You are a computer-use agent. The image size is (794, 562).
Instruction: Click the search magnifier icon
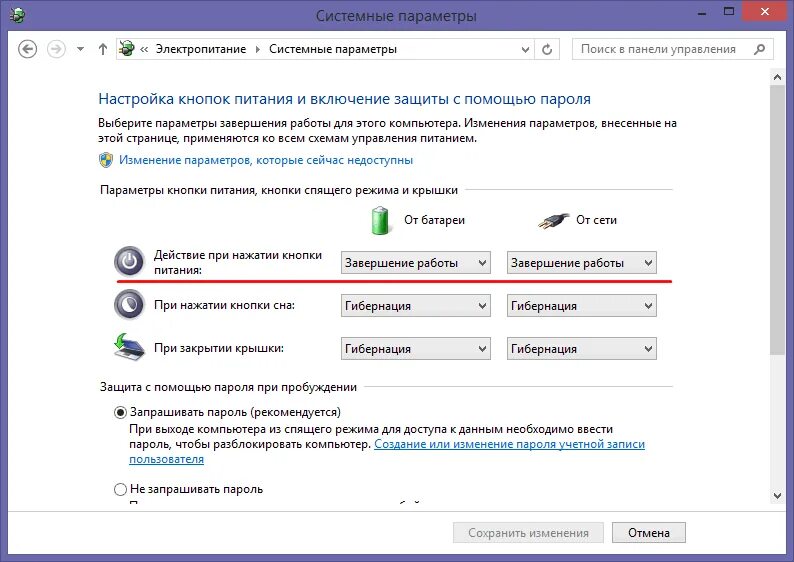(759, 49)
